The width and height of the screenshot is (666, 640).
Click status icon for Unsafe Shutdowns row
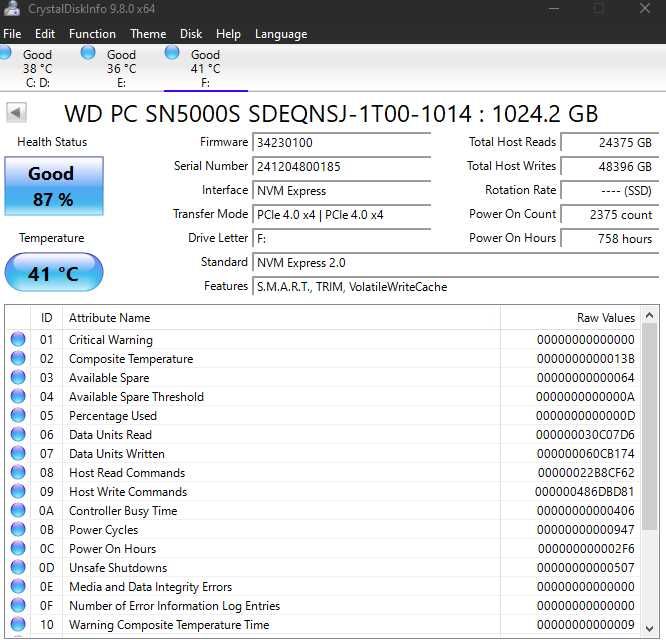point(18,567)
